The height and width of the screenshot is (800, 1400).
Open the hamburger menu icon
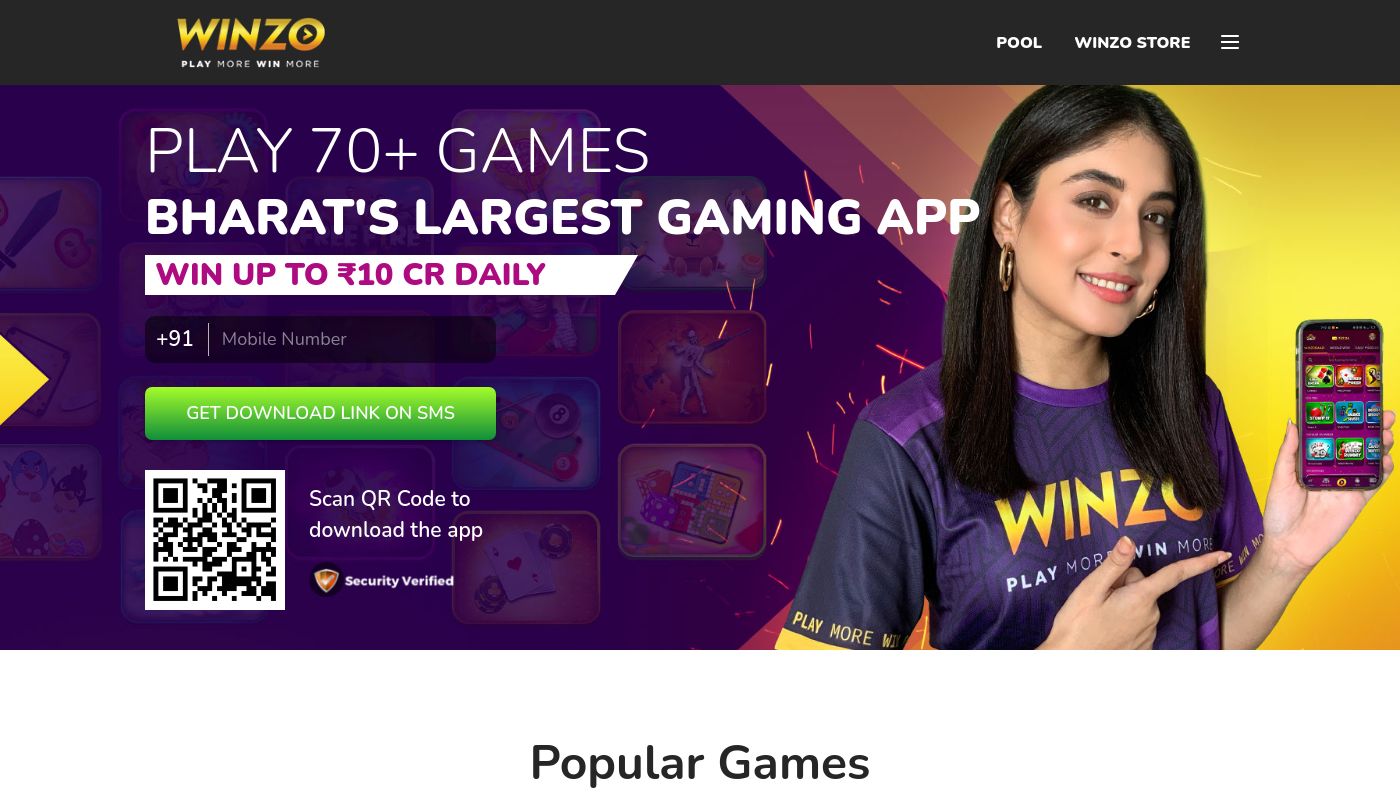1230,42
